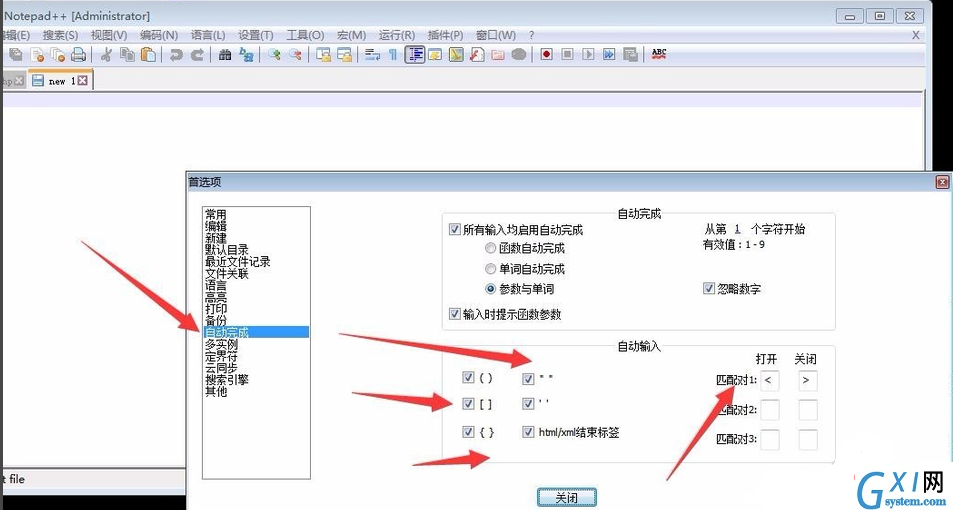Viewport: 953px width, 510px height.
Task: Toggle the Word Wrap toolbar icon
Action: 372,55
